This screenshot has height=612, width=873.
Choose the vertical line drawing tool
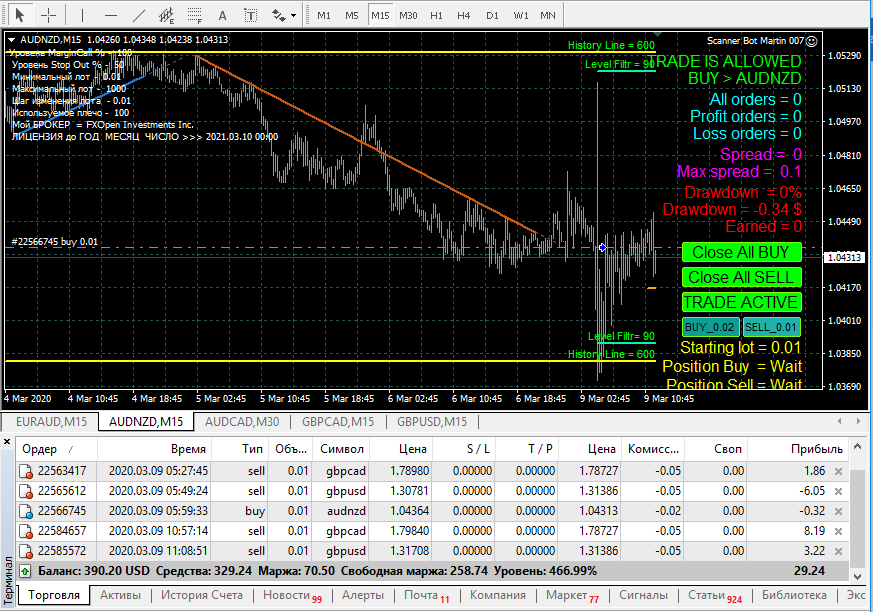pyautogui.click(x=82, y=15)
